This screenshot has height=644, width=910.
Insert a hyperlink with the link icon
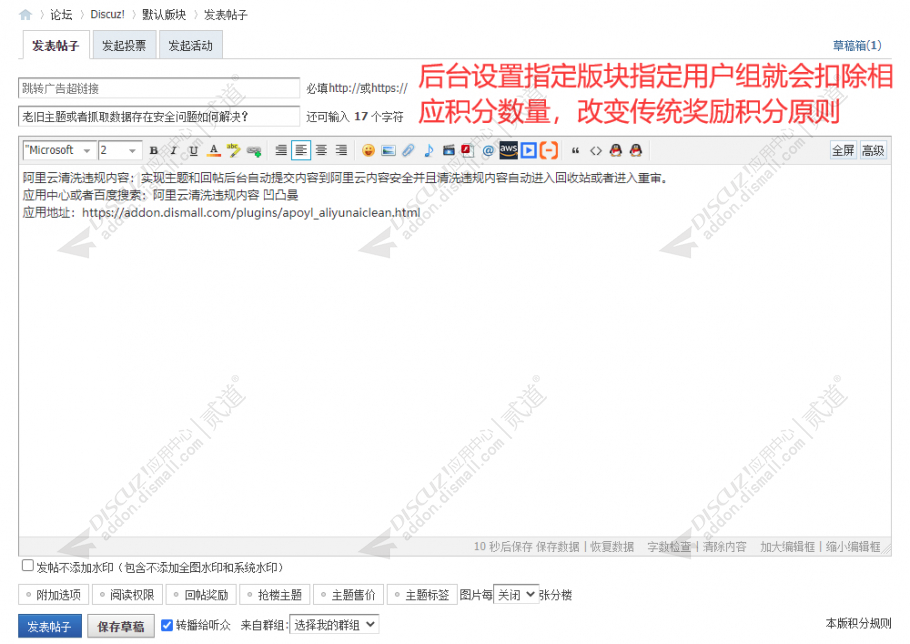pos(254,151)
